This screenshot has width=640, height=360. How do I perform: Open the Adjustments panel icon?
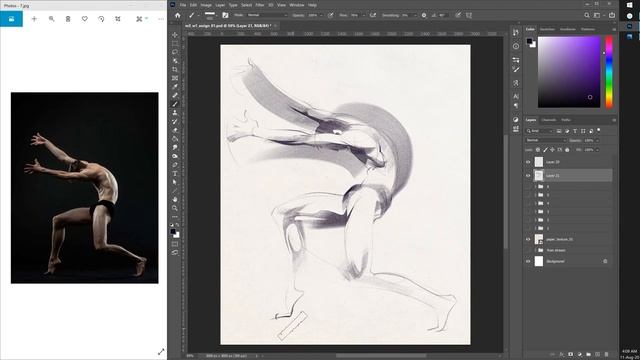tap(516, 120)
